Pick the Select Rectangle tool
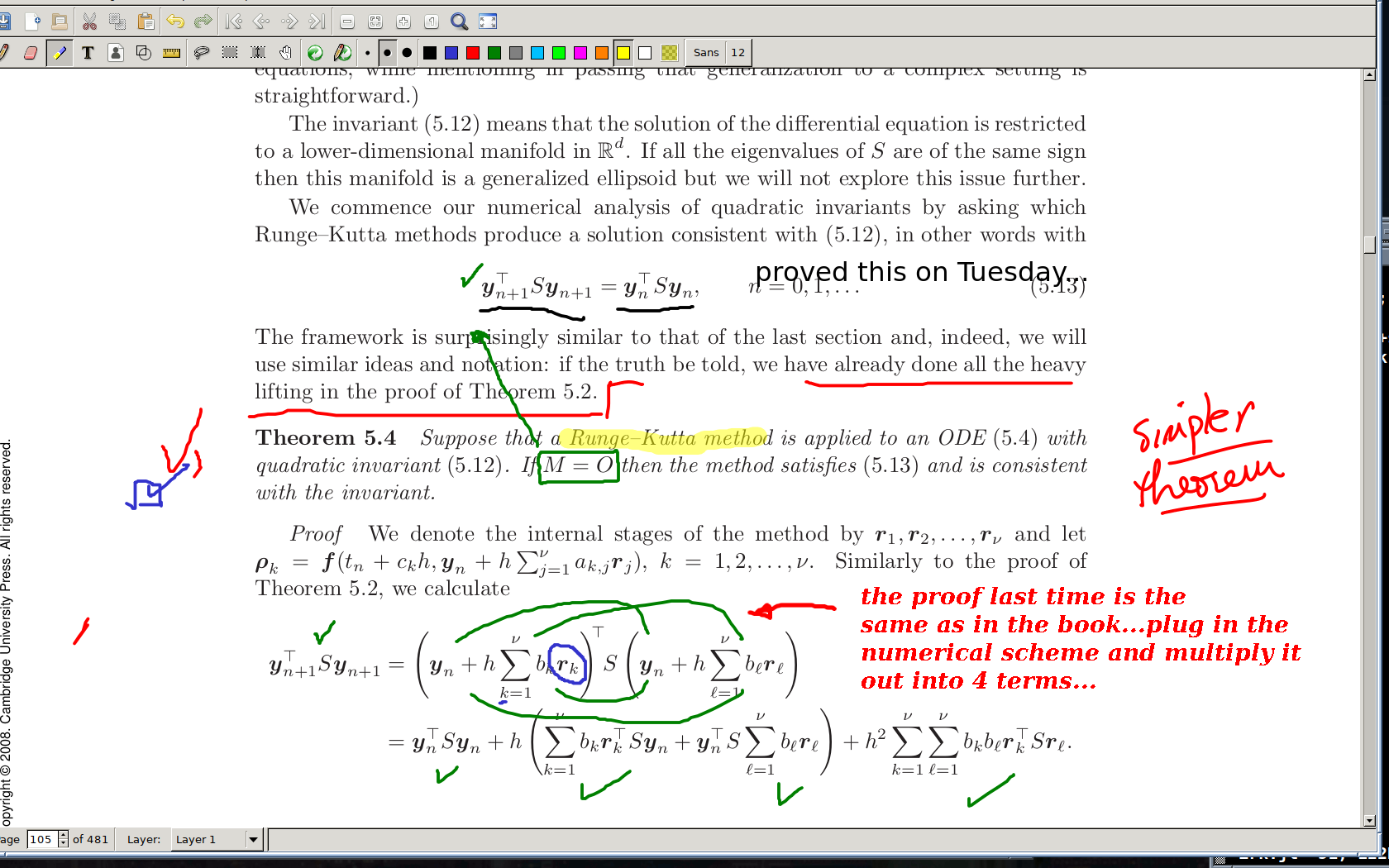The image size is (1389, 868). coord(230,53)
